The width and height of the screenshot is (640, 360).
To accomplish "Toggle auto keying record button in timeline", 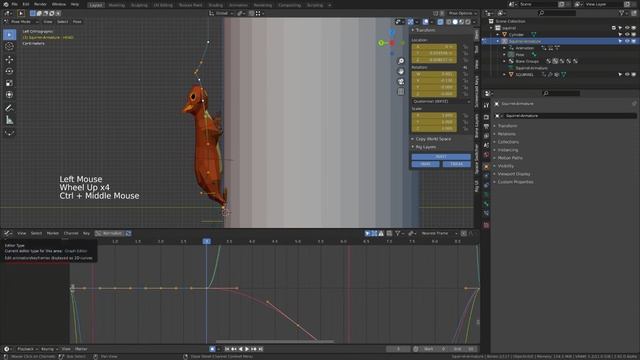I will click(212, 349).
